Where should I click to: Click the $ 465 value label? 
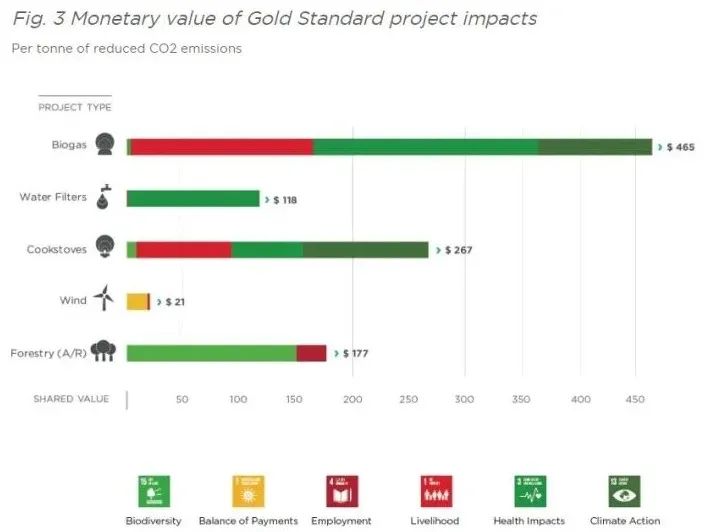[679, 147]
